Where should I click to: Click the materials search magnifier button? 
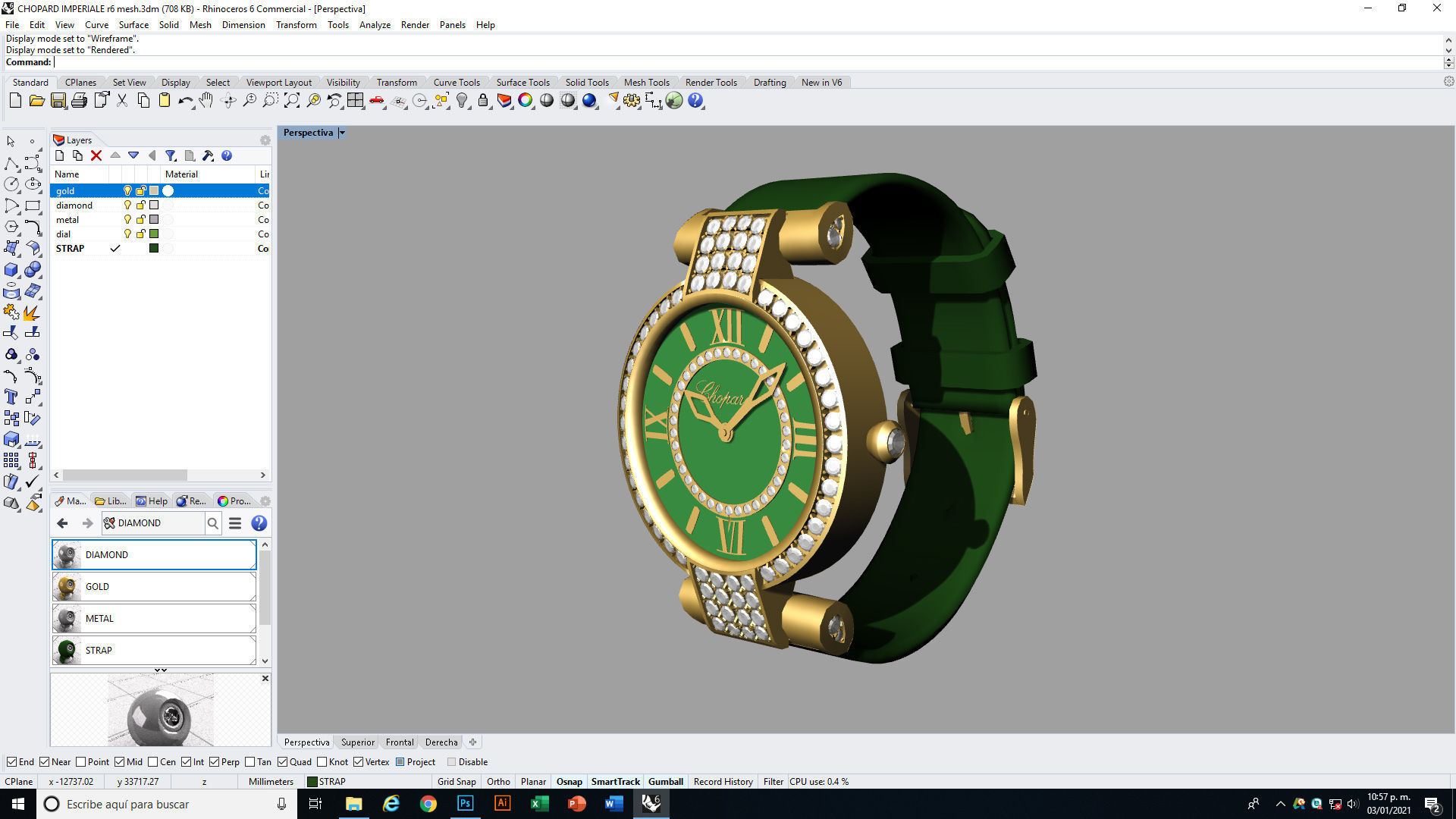[213, 523]
